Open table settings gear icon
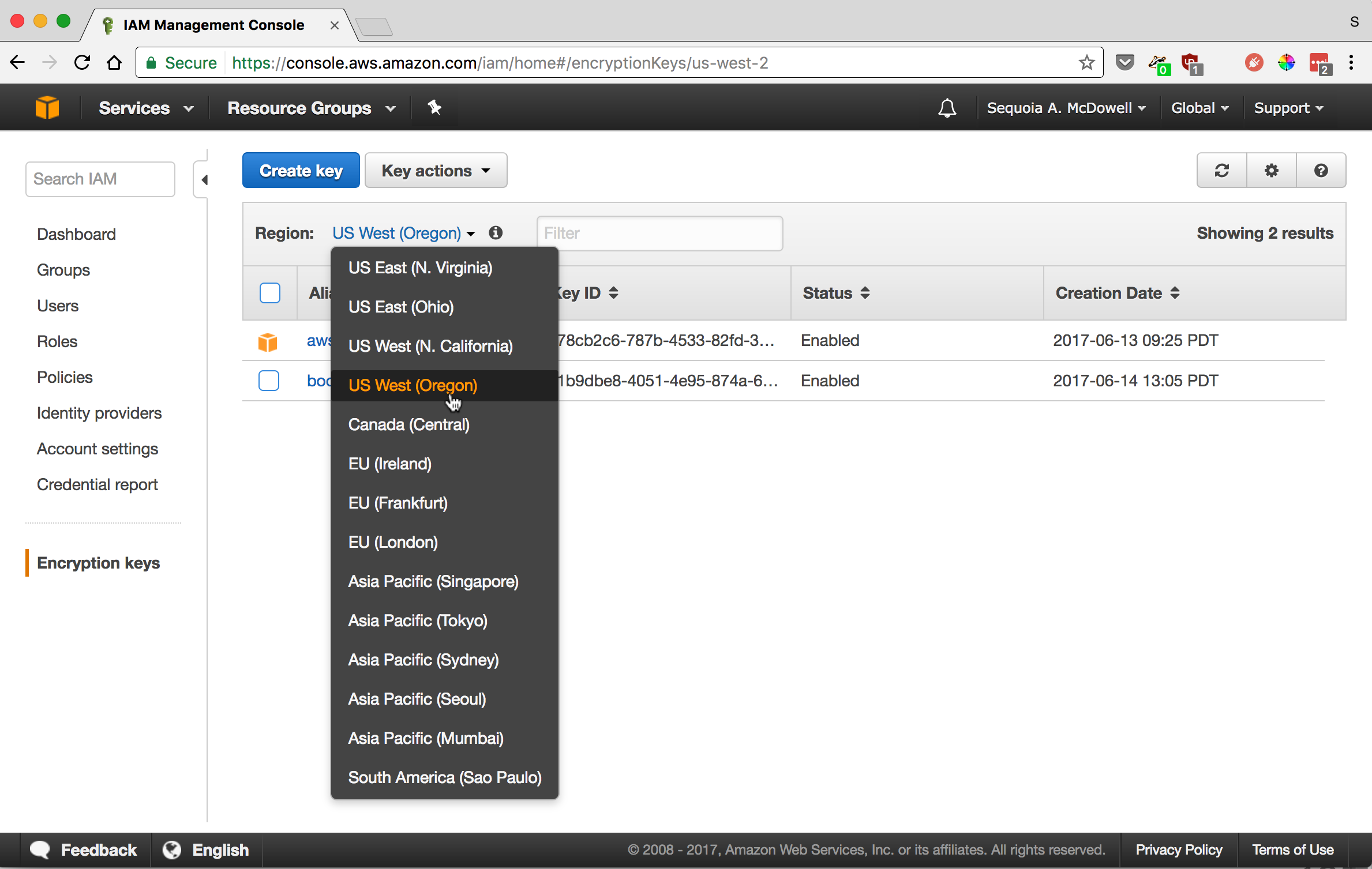This screenshot has height=869, width=1372. [x=1272, y=171]
